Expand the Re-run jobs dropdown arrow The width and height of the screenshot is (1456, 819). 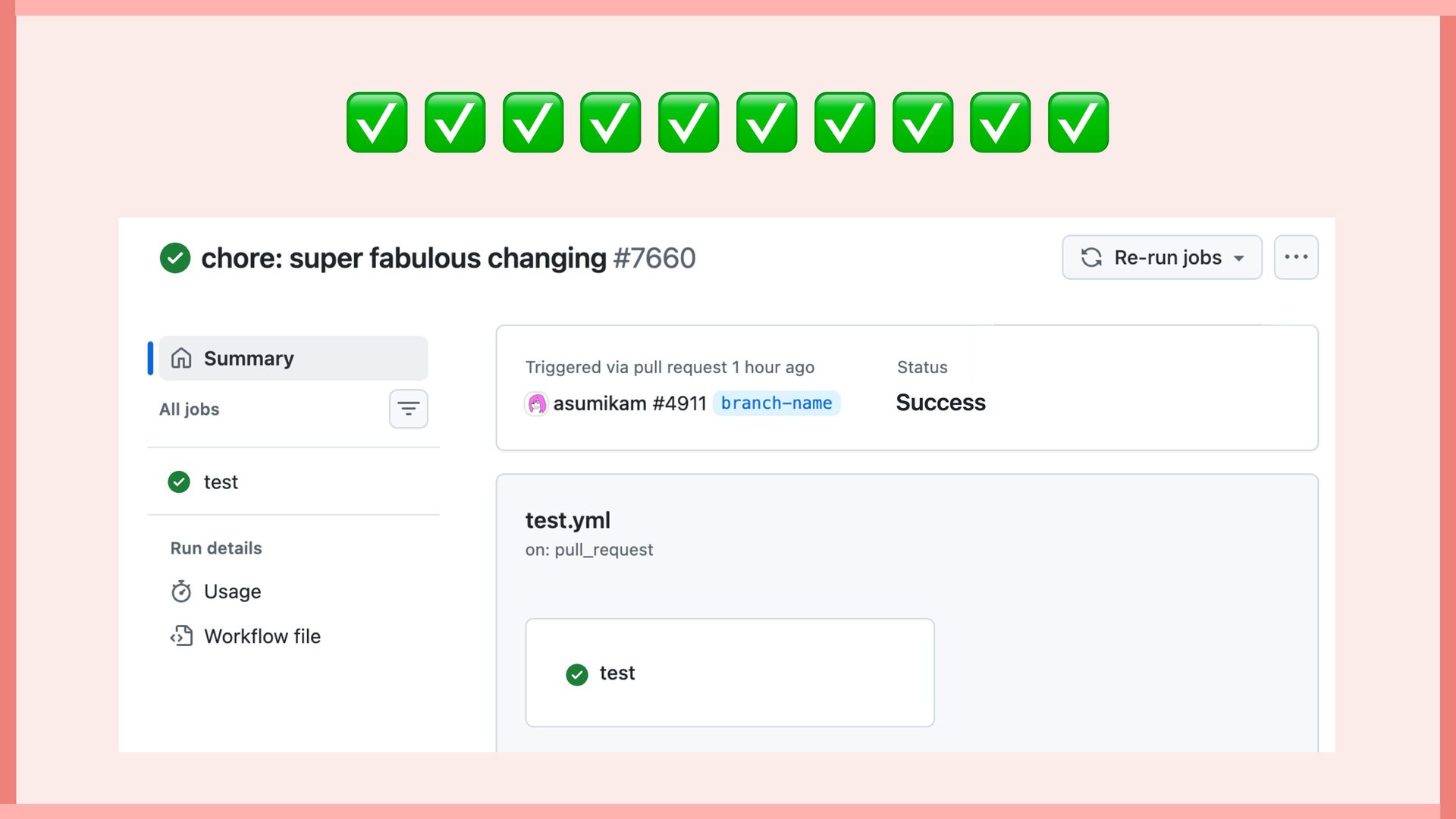(x=1239, y=259)
